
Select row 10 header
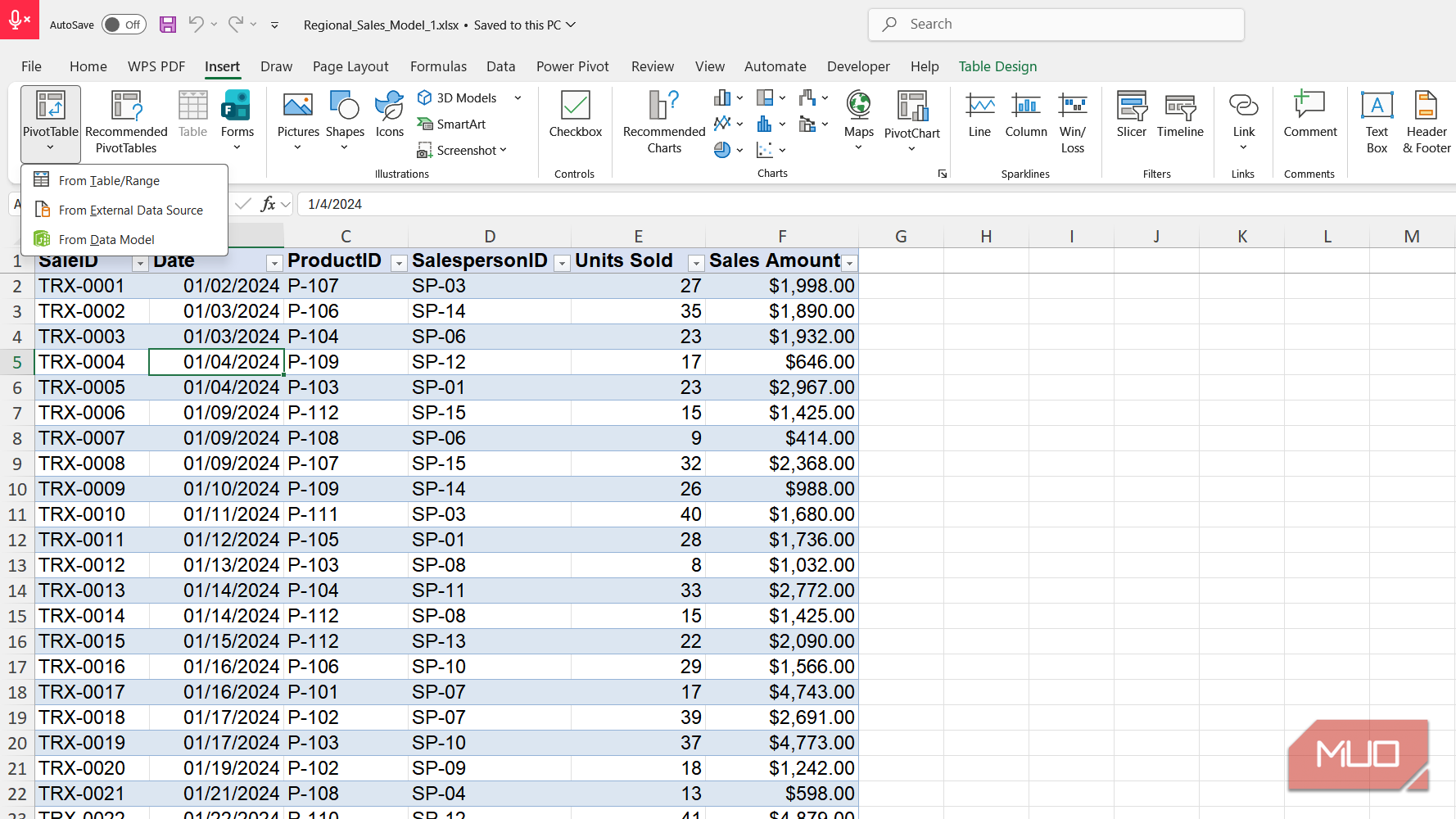[x=17, y=489]
